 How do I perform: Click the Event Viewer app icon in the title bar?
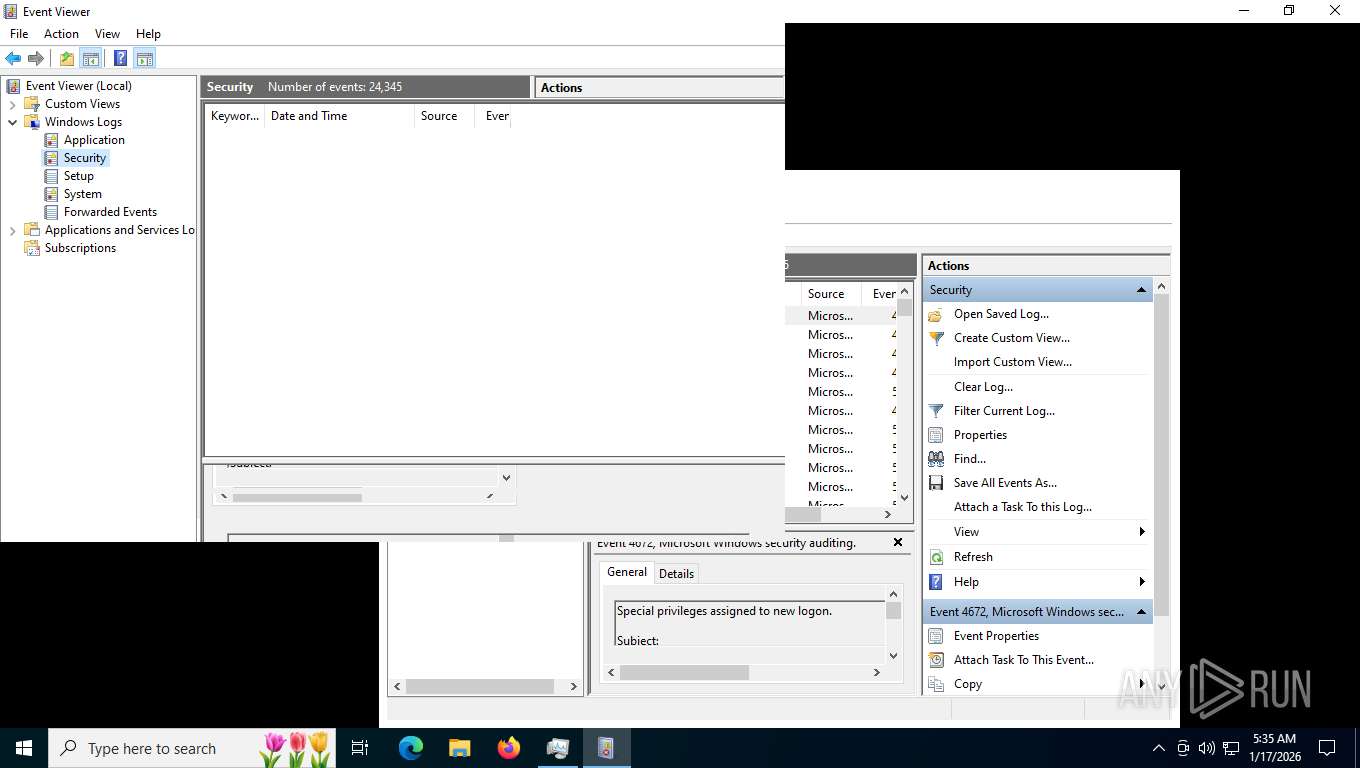pos(11,11)
